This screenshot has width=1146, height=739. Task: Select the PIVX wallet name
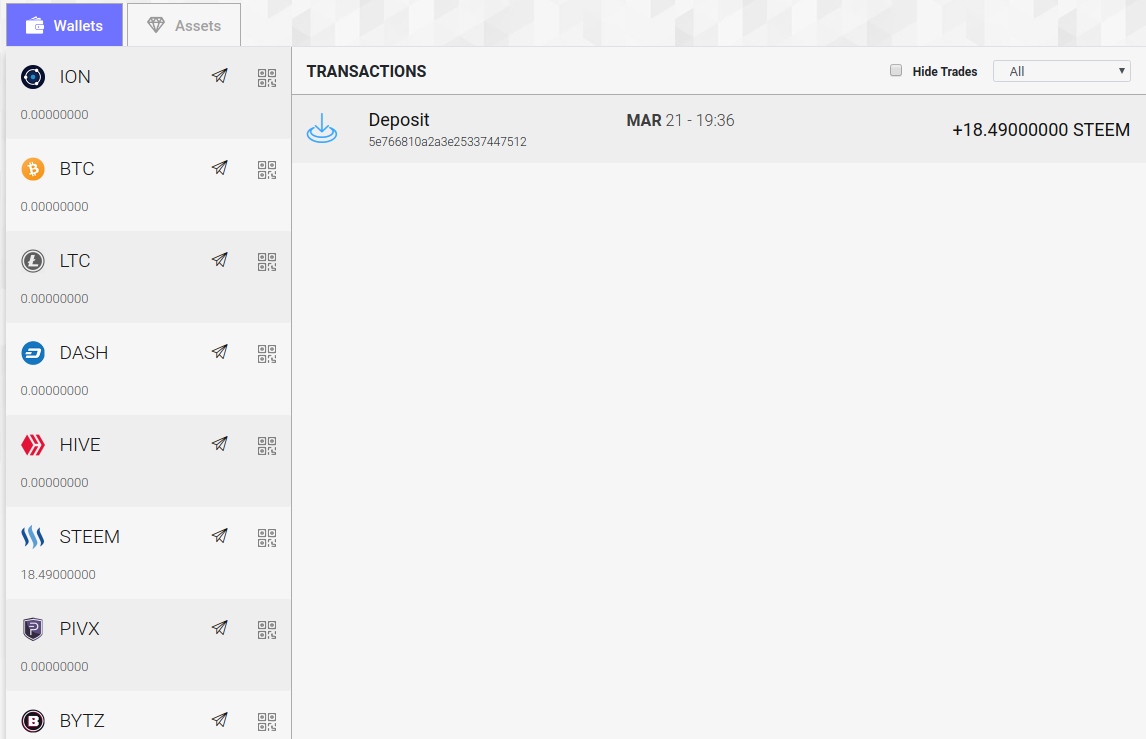click(80, 629)
